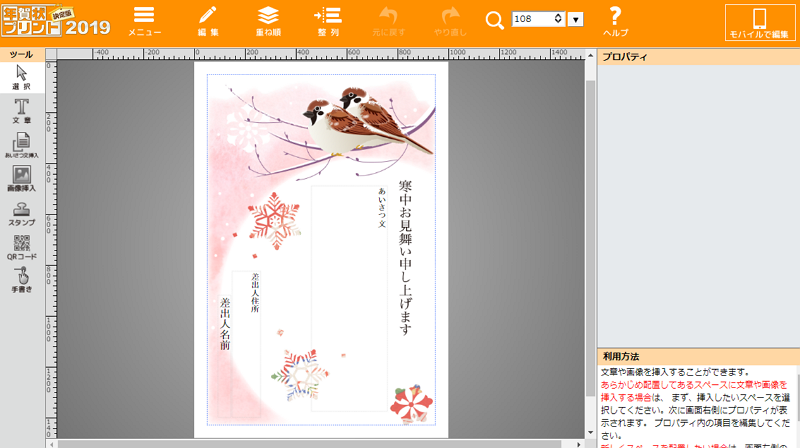Screen dimensions: 800x448
Task: Select the 手書き handwriting tool
Action: pos(21,281)
